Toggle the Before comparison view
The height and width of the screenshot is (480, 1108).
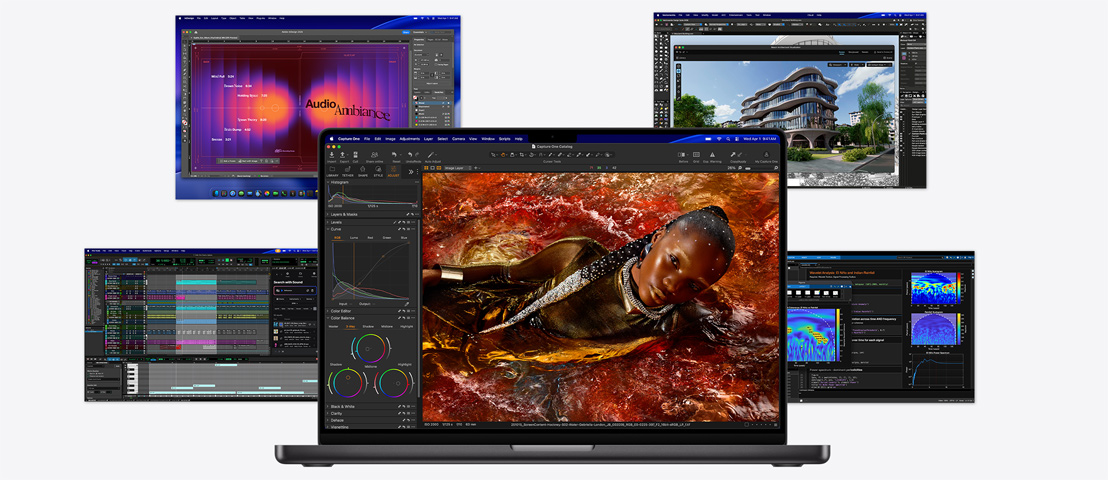tap(682, 155)
